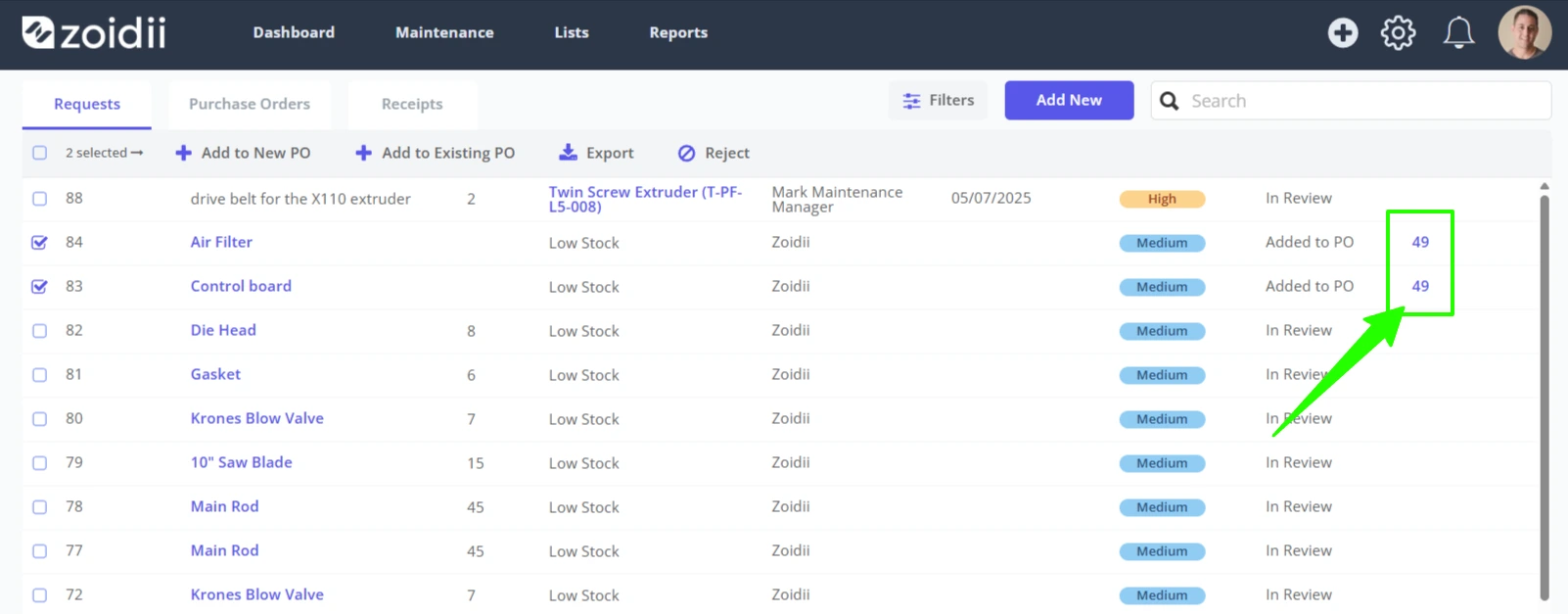Open Main Rod link in row 78
This screenshot has height=614, width=1568.
[x=224, y=506]
